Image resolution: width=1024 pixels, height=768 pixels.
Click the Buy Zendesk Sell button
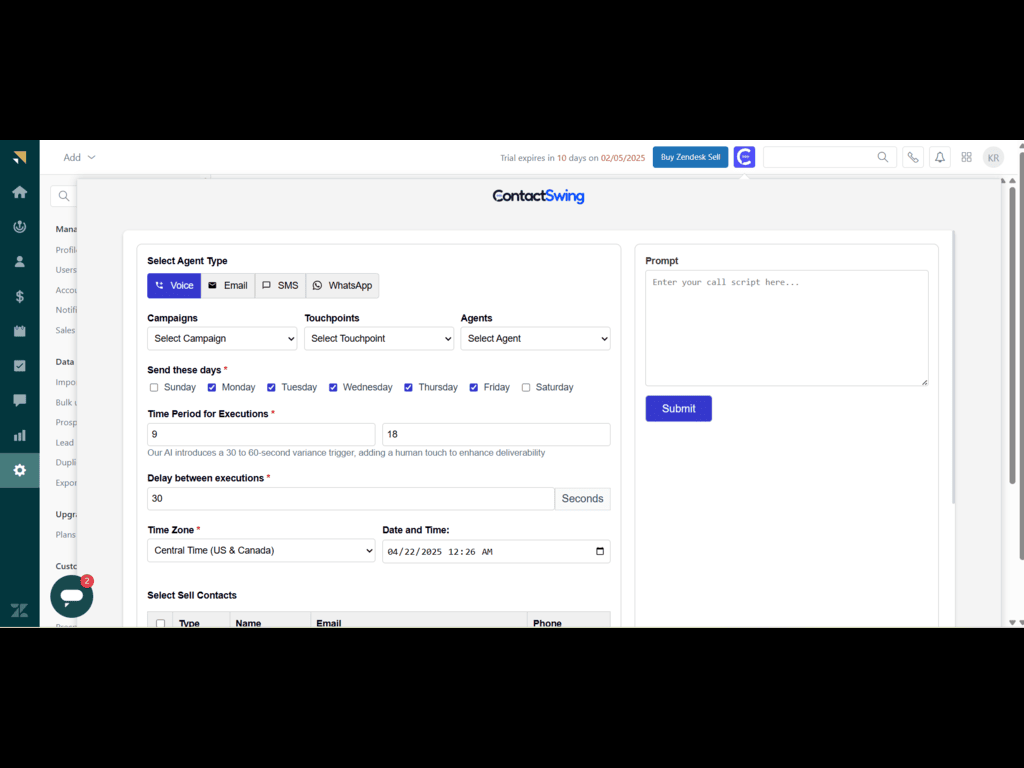tap(690, 157)
